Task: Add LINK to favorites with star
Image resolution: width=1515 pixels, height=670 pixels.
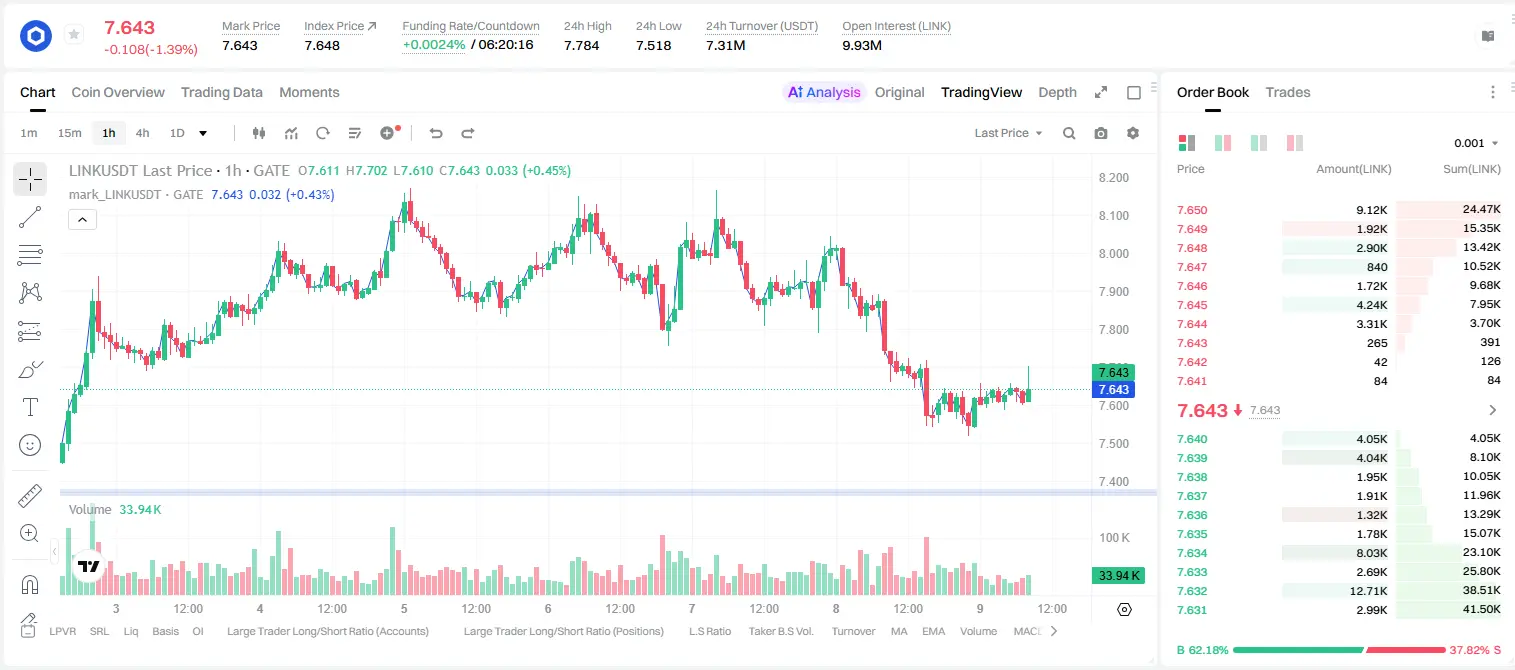Action: click(74, 35)
